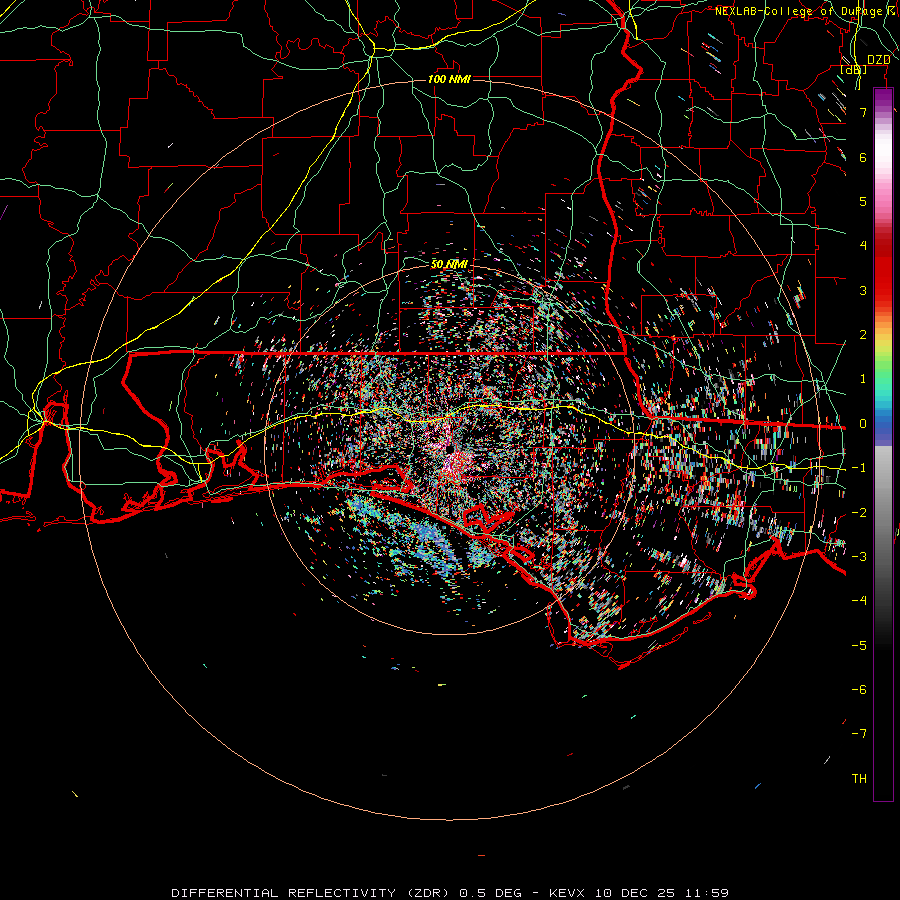900x900 pixels.
Task: Click the ZDR color scale bar
Action: tap(883, 444)
